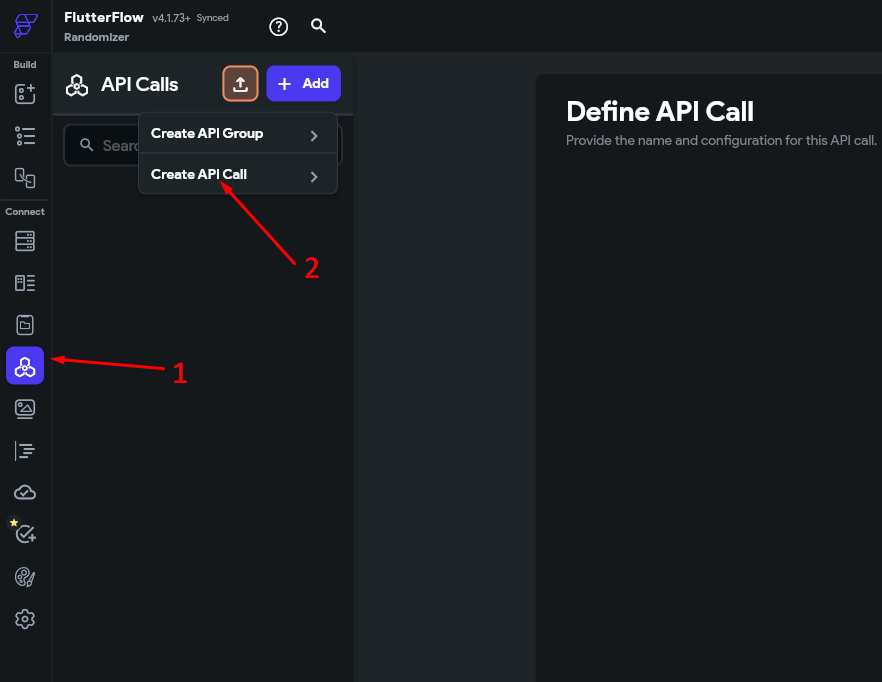Open the widget tree icon under Build
This screenshot has width=882, height=682.
24,135
